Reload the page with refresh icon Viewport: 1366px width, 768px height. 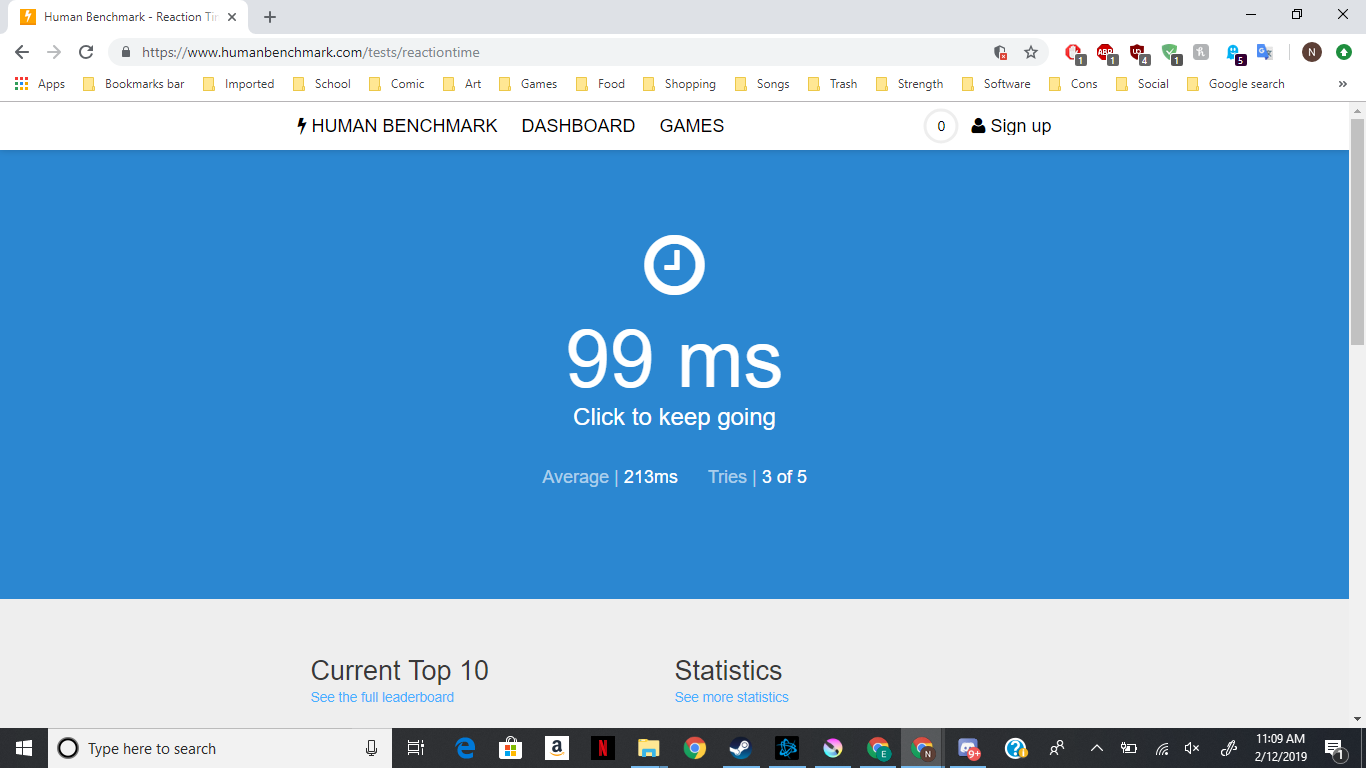86,52
